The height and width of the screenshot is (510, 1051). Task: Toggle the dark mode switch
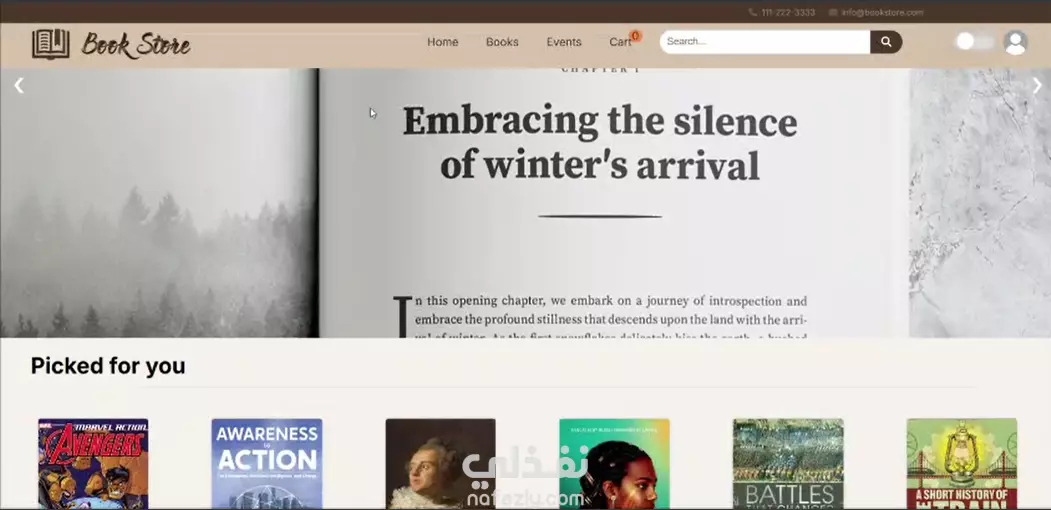975,42
